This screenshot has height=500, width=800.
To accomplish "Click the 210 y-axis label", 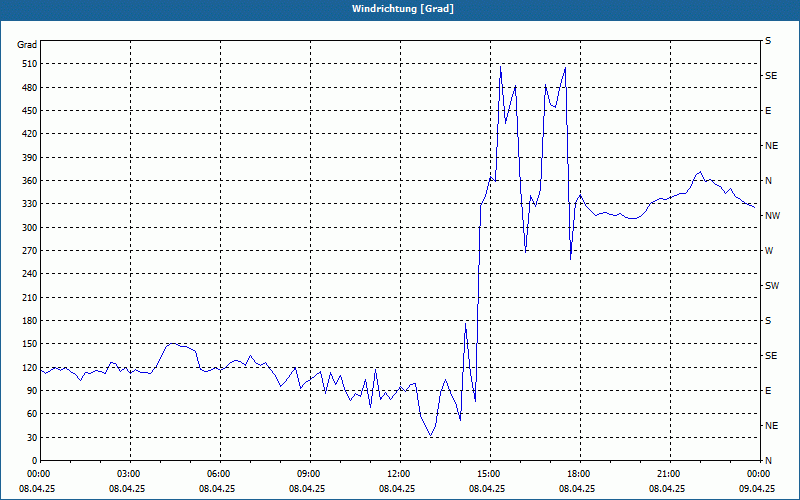I will tap(29, 297).
